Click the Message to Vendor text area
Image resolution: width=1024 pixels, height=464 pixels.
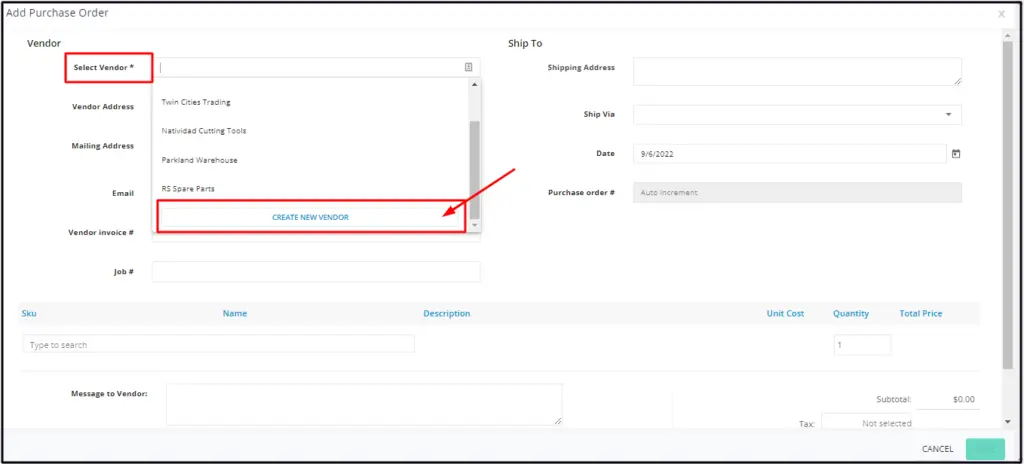point(364,405)
